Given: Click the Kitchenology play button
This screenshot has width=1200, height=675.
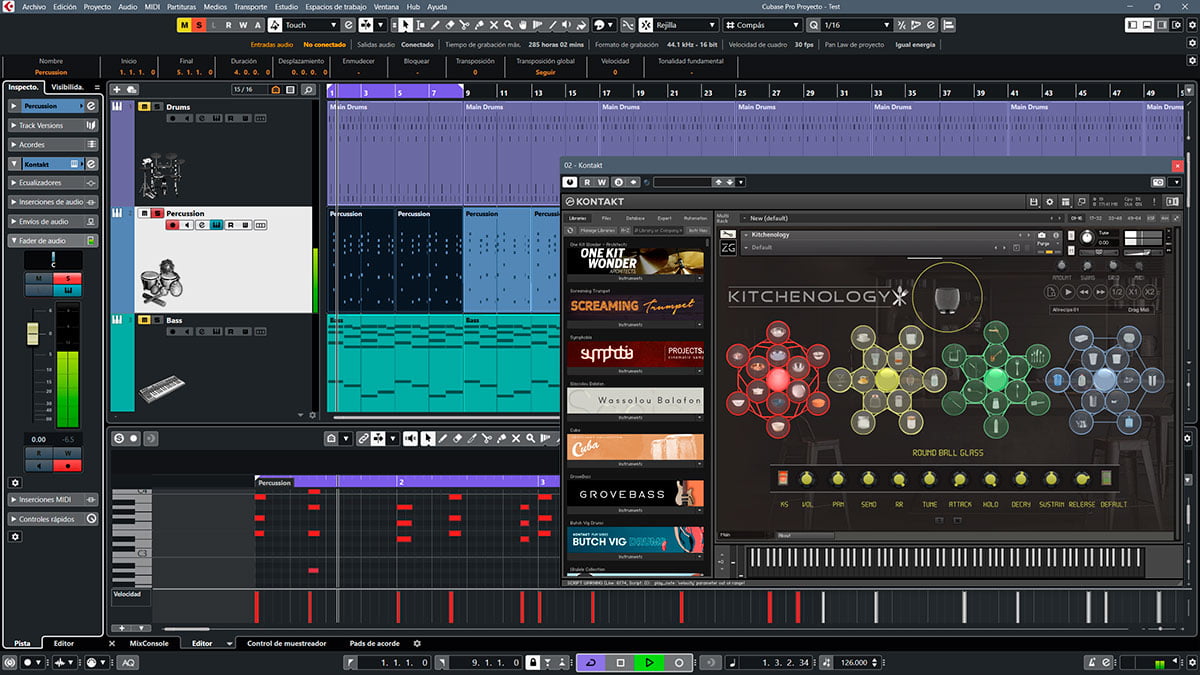Looking at the screenshot, I should point(1070,292).
